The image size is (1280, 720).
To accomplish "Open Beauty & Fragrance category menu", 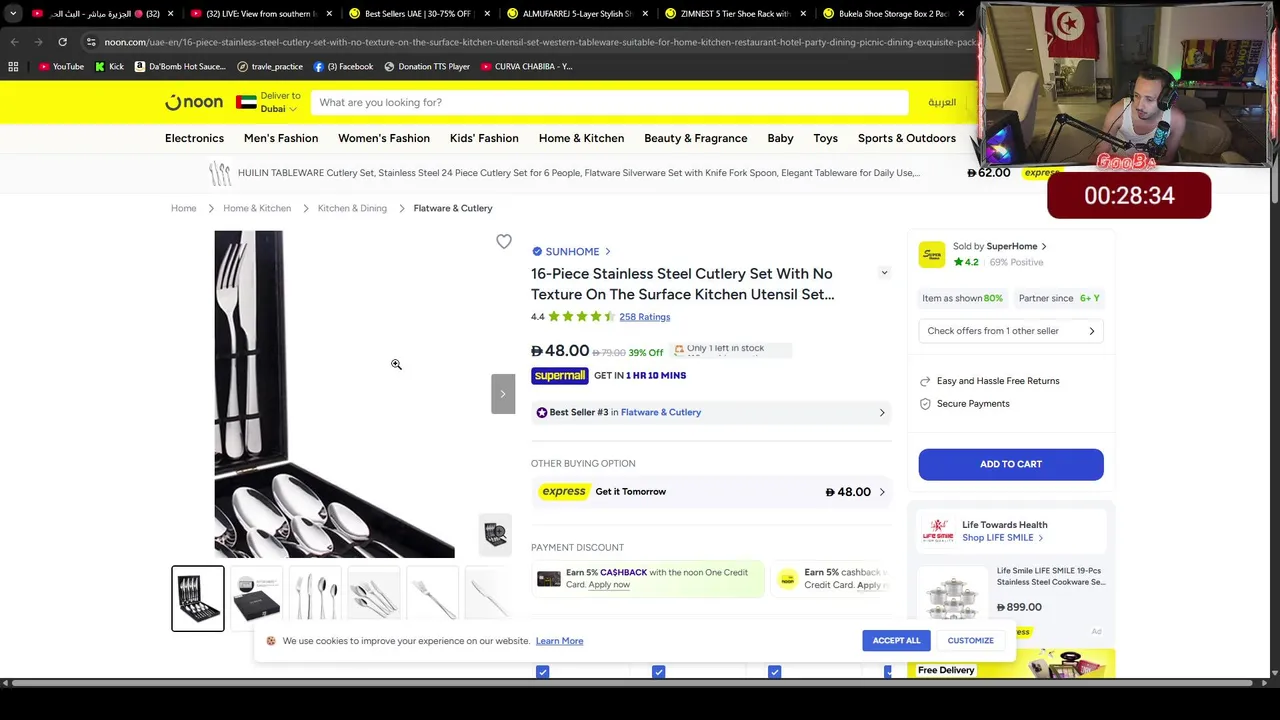I will click(696, 138).
